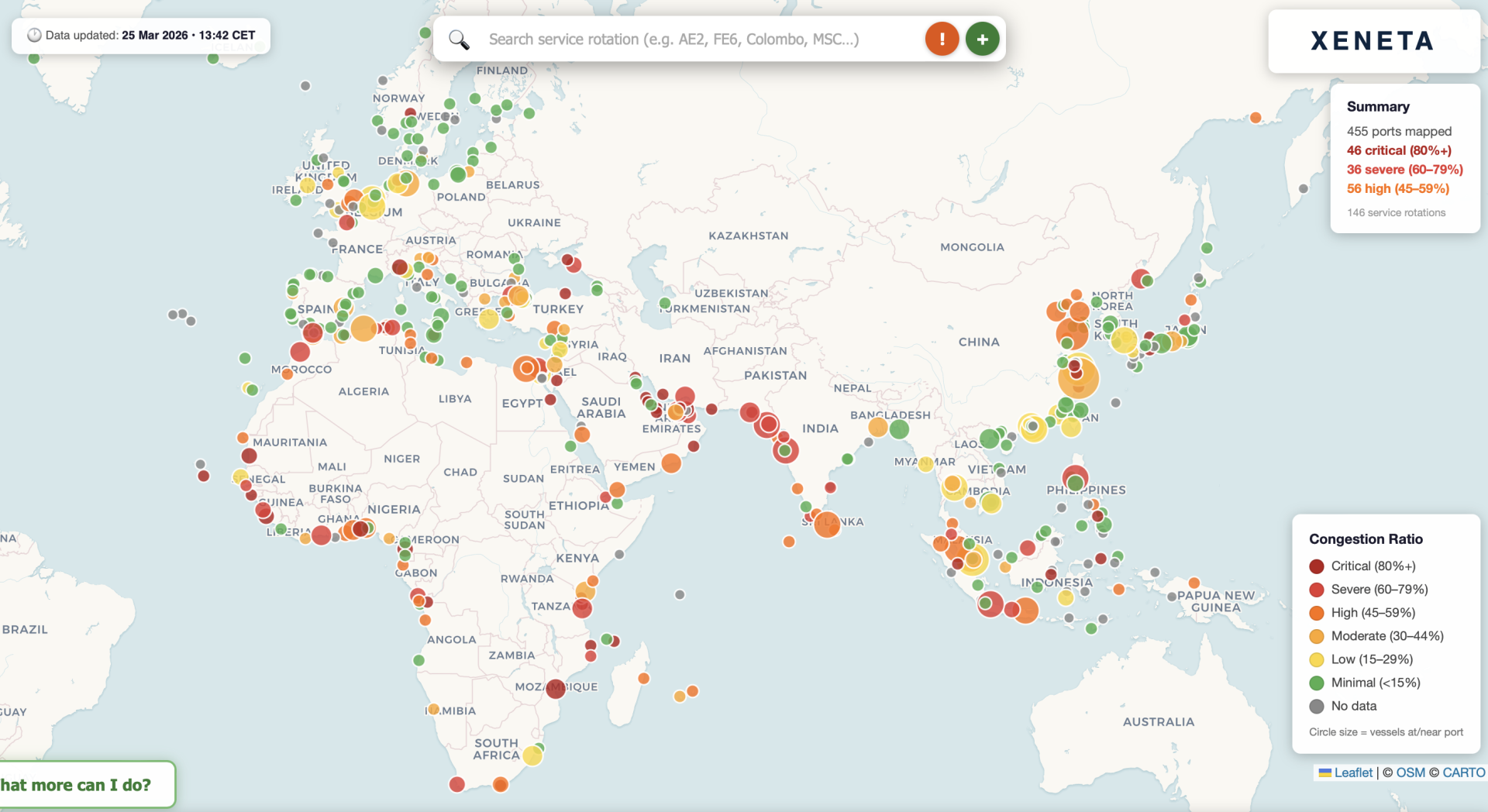The height and width of the screenshot is (812, 1488).
Task: Open the Xeneta logo panel
Action: [1373, 41]
